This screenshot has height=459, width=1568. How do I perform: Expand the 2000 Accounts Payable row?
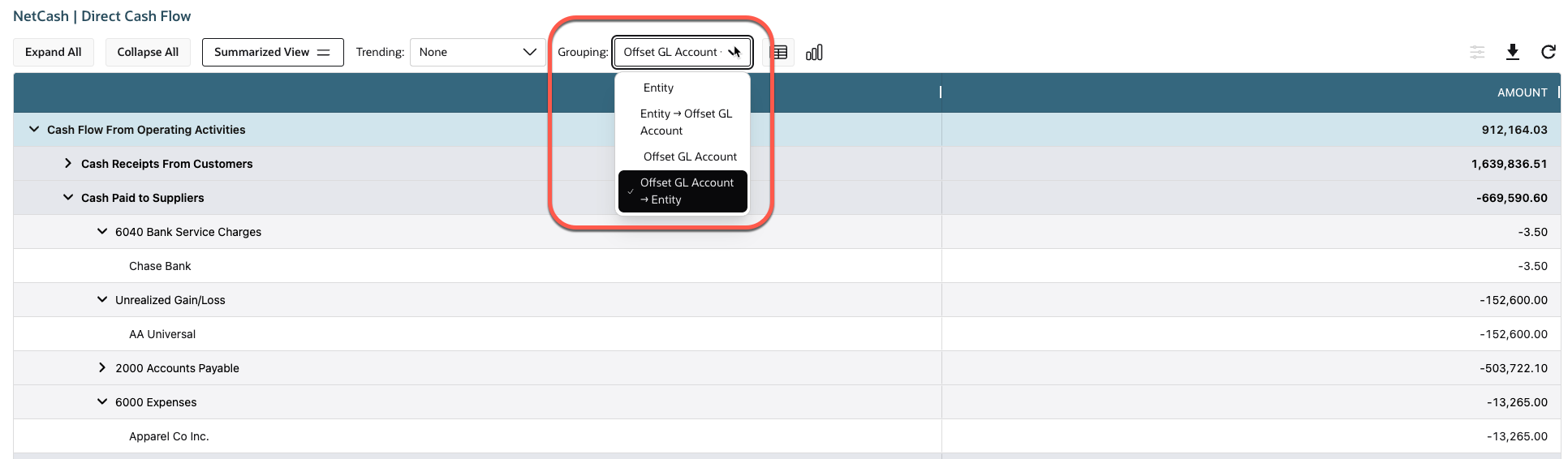pyautogui.click(x=102, y=368)
